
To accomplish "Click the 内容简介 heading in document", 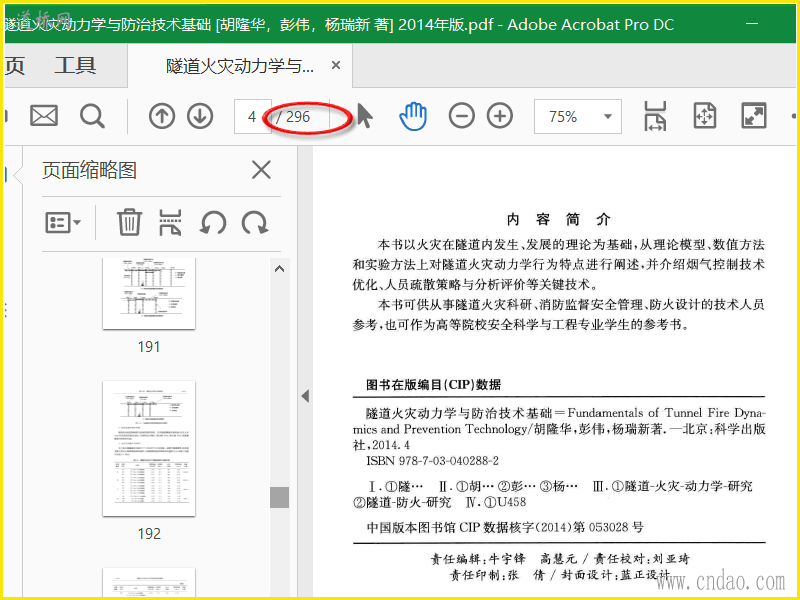I will coord(558,219).
